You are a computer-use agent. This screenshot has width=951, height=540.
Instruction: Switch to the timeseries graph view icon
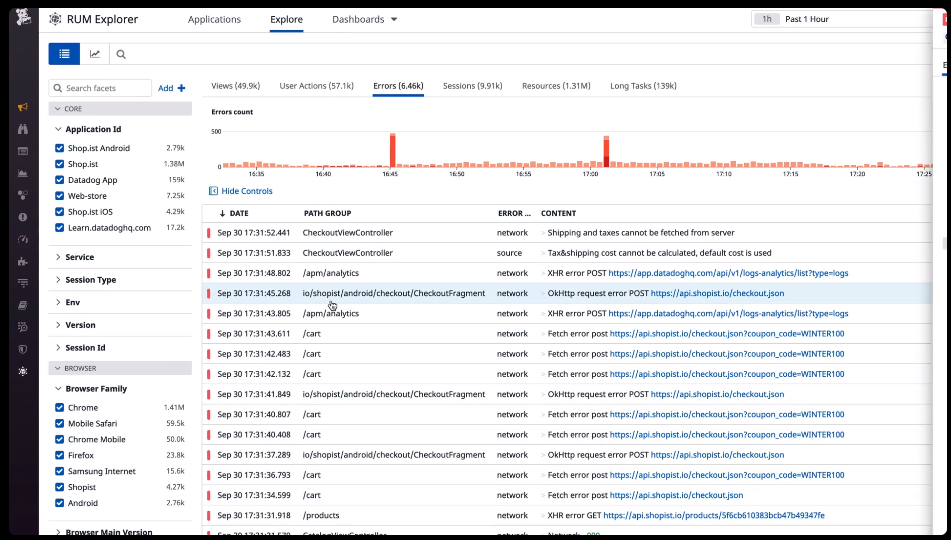95,54
